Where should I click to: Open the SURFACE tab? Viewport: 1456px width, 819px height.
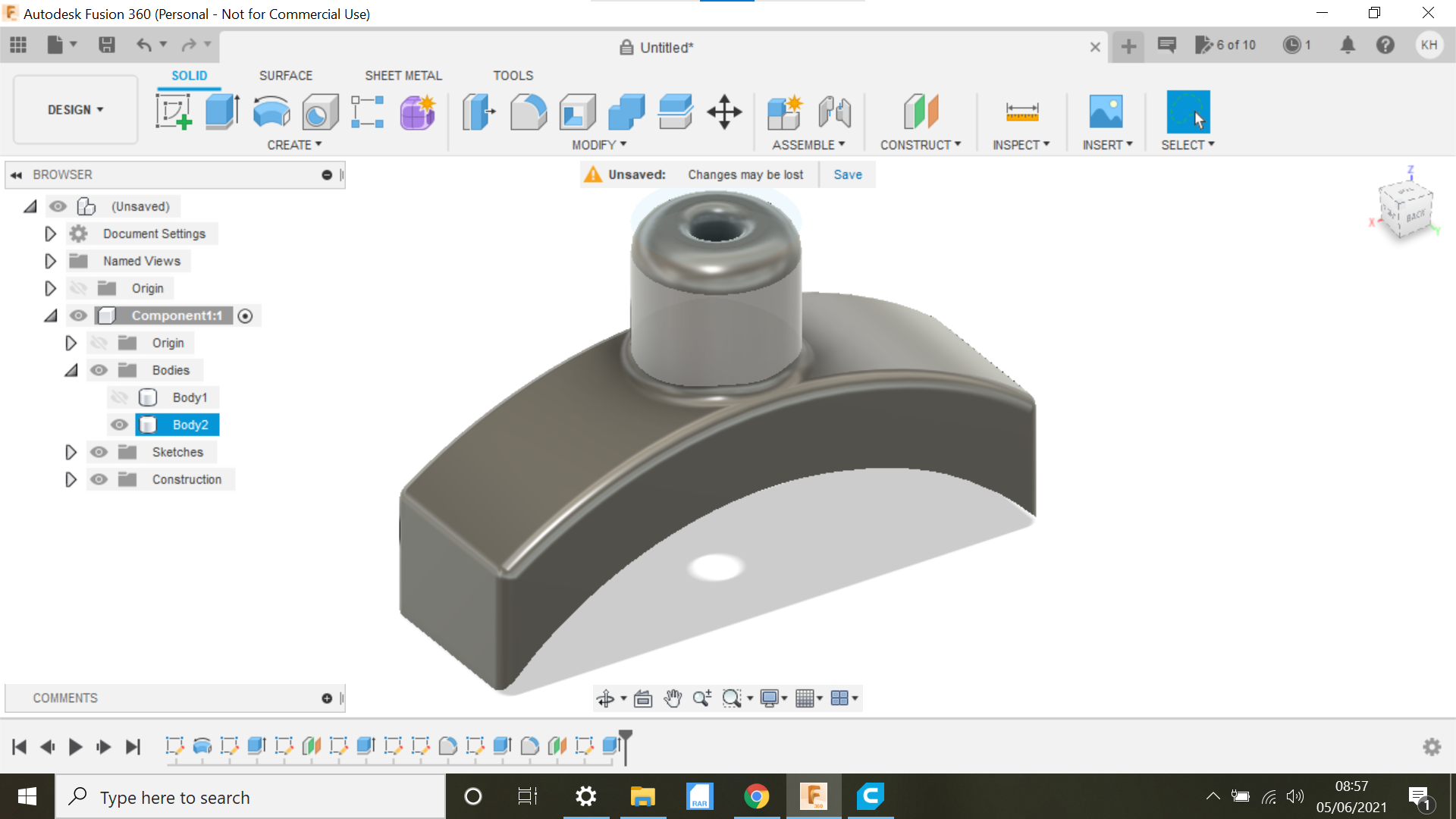(x=286, y=75)
